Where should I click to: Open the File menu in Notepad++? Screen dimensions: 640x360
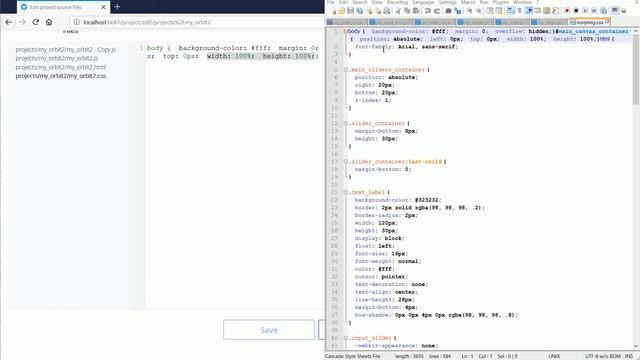pos(331,2)
